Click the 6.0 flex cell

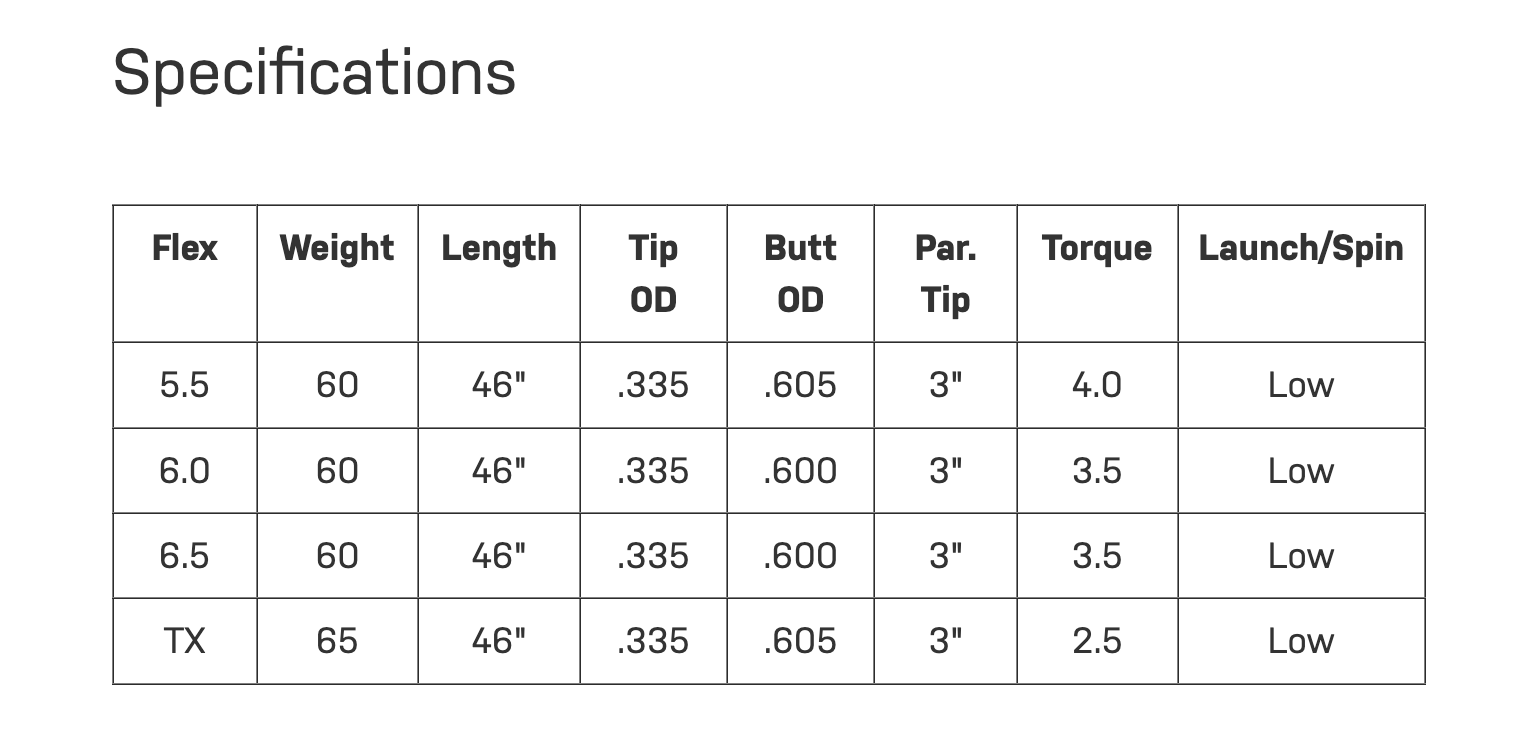(184, 471)
